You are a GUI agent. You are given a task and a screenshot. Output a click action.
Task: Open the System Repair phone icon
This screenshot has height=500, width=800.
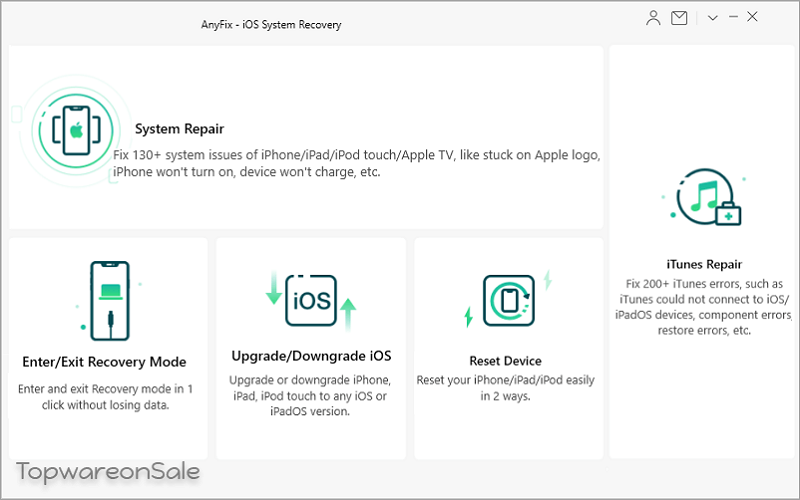tap(76, 131)
